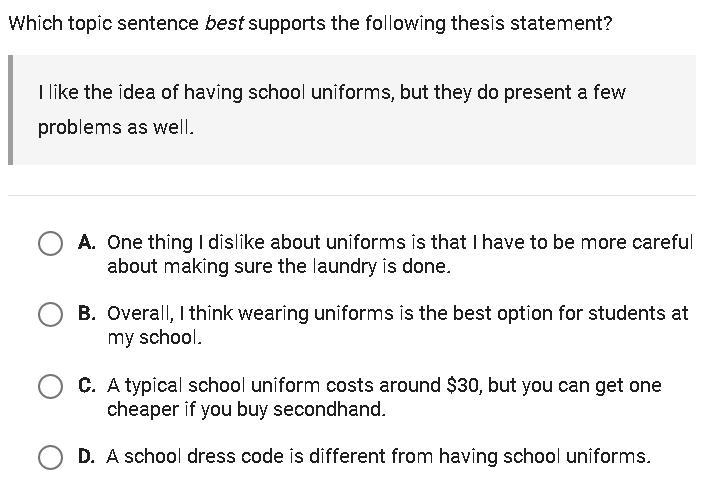
Task: Click the bold letter B. label
Action: coord(87,313)
